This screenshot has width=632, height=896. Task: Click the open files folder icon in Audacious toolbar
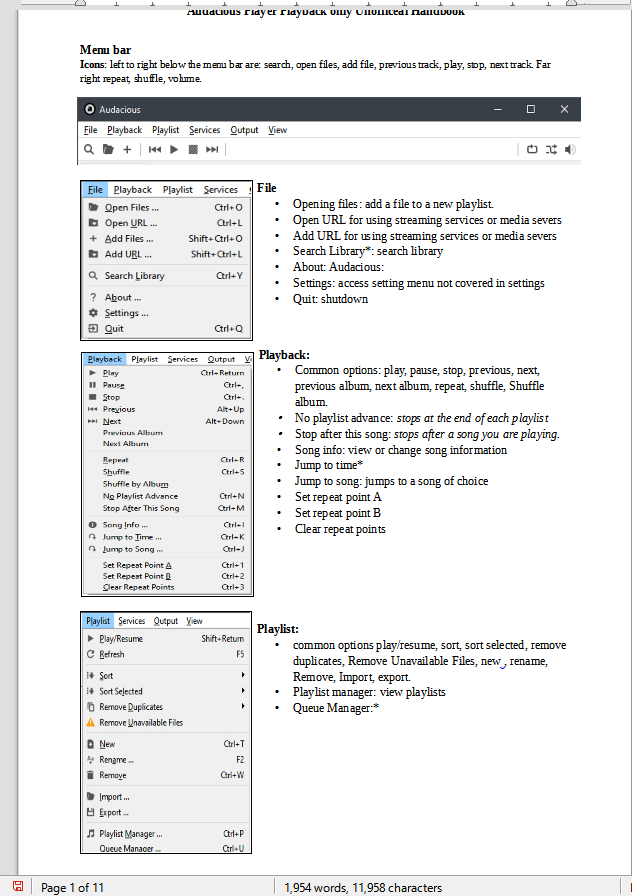108,149
